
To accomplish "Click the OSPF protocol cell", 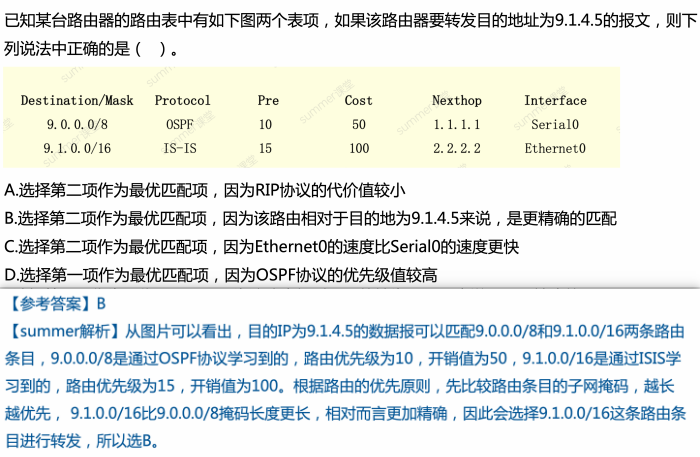I will click(182, 125).
